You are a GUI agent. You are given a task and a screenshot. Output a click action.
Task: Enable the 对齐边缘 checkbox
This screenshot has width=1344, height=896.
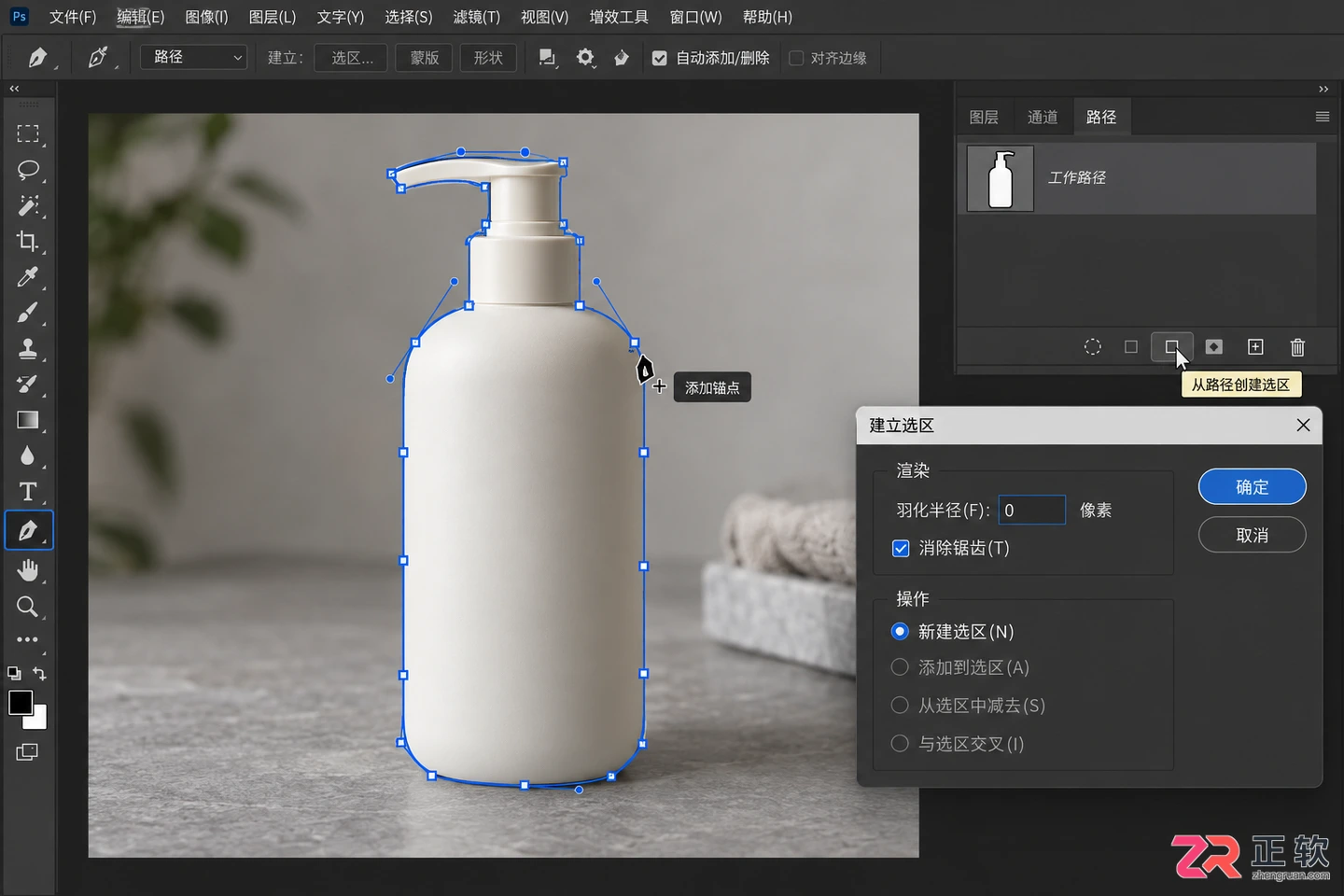click(796, 58)
